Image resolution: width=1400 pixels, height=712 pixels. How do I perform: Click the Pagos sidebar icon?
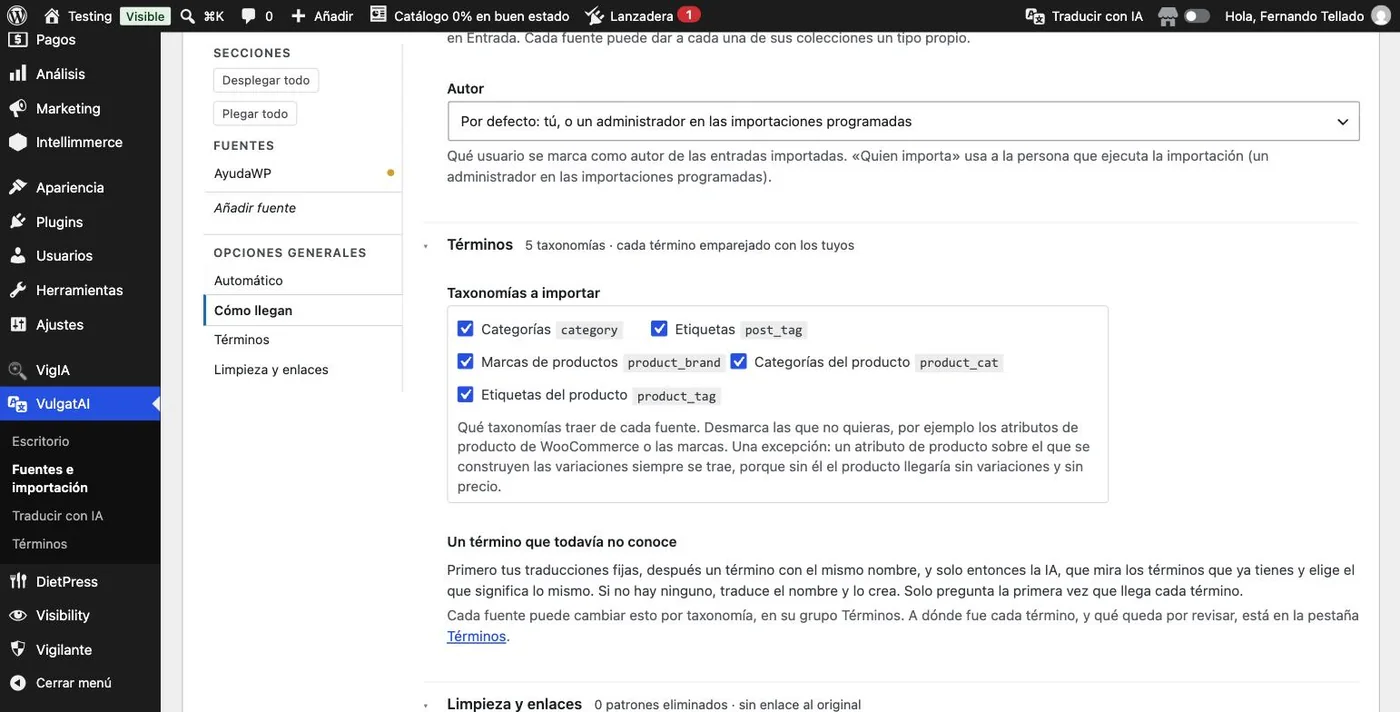[17, 39]
